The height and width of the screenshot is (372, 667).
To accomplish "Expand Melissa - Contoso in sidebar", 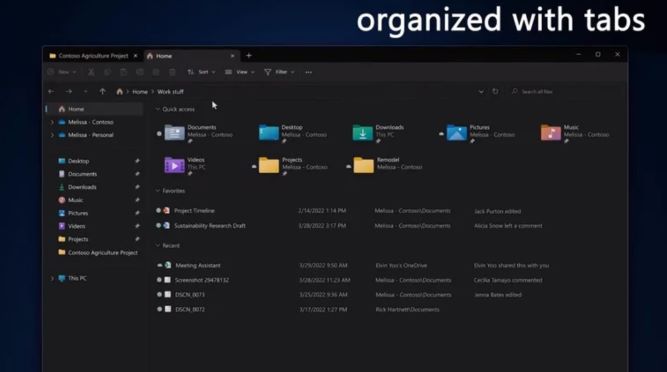I will tap(52, 122).
